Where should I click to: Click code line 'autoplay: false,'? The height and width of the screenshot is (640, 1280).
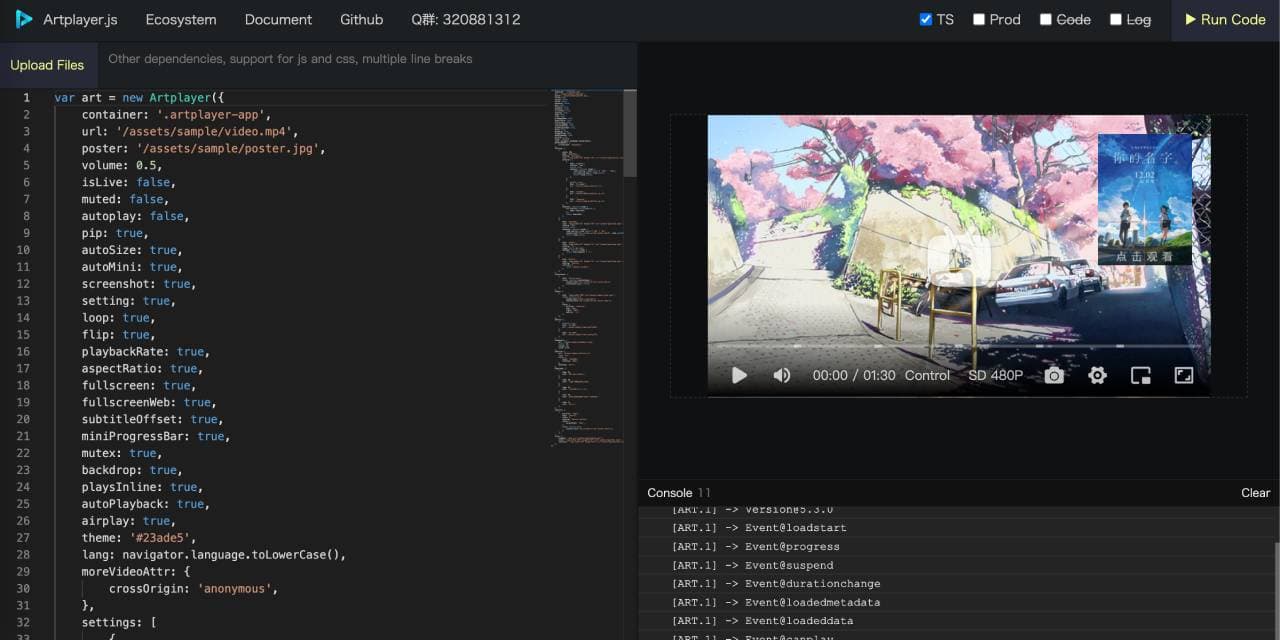(x=135, y=216)
